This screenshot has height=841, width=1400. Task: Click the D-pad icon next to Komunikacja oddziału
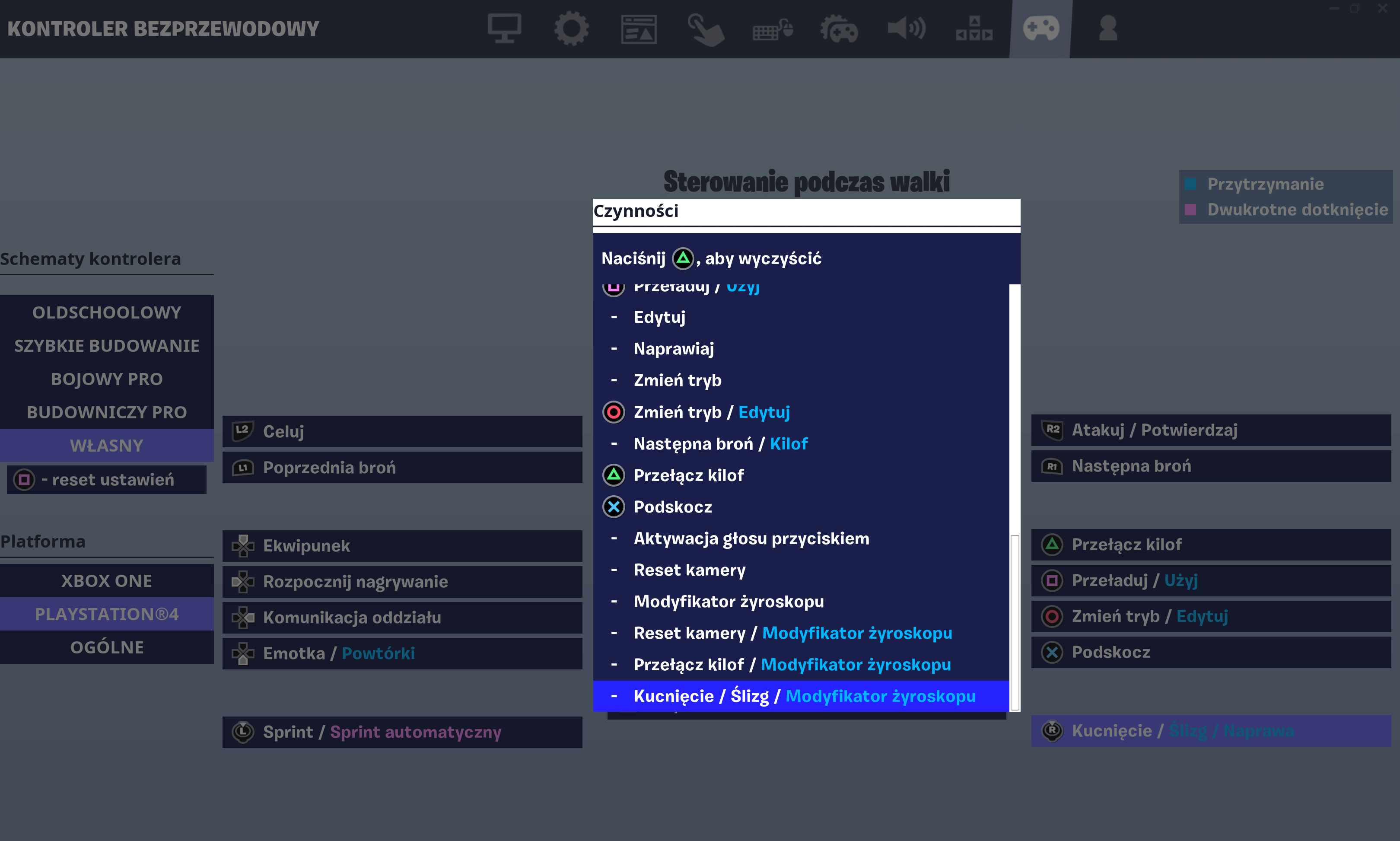click(242, 618)
